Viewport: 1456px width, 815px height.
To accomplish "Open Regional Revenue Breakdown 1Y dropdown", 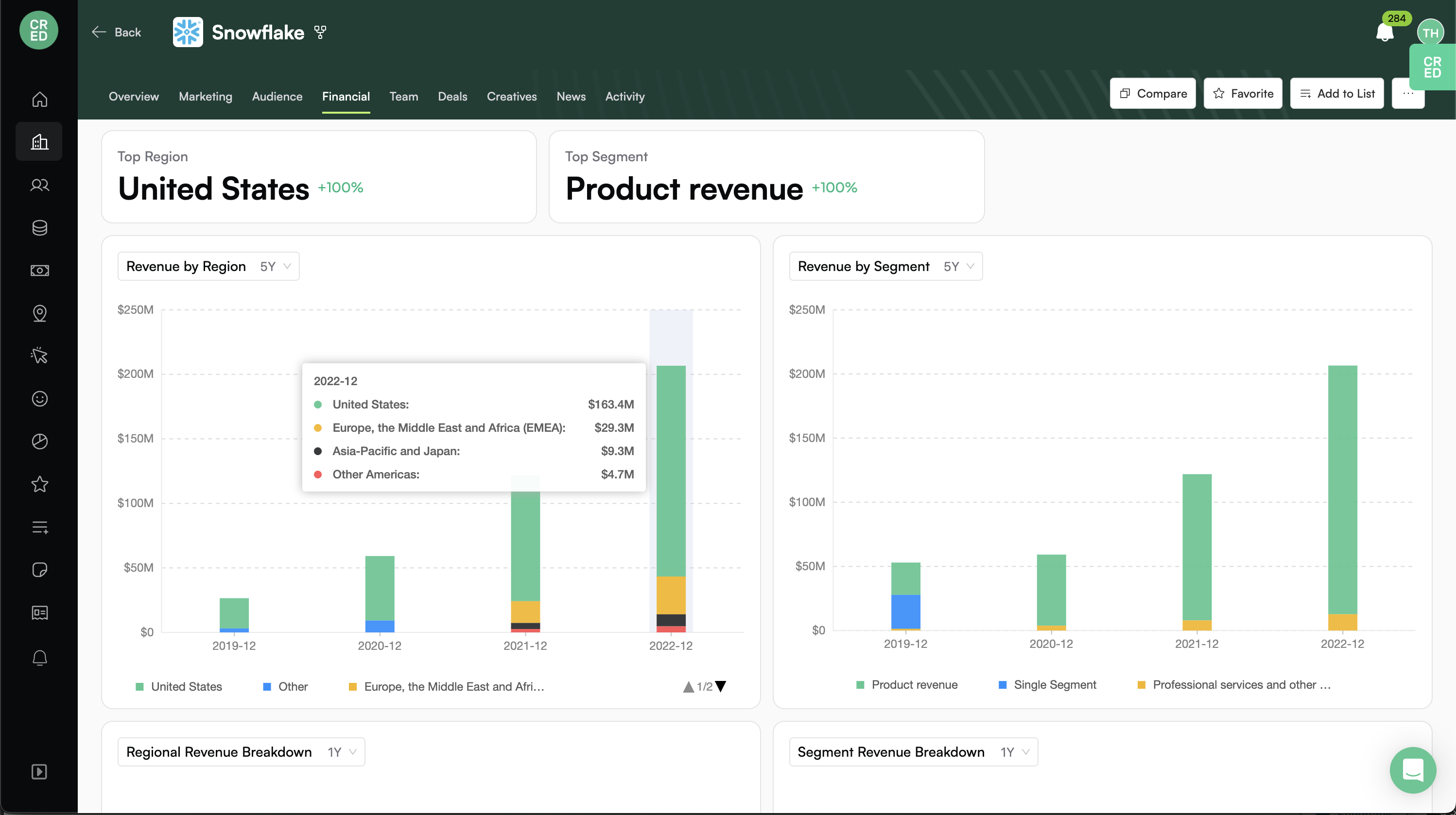I will (x=242, y=752).
